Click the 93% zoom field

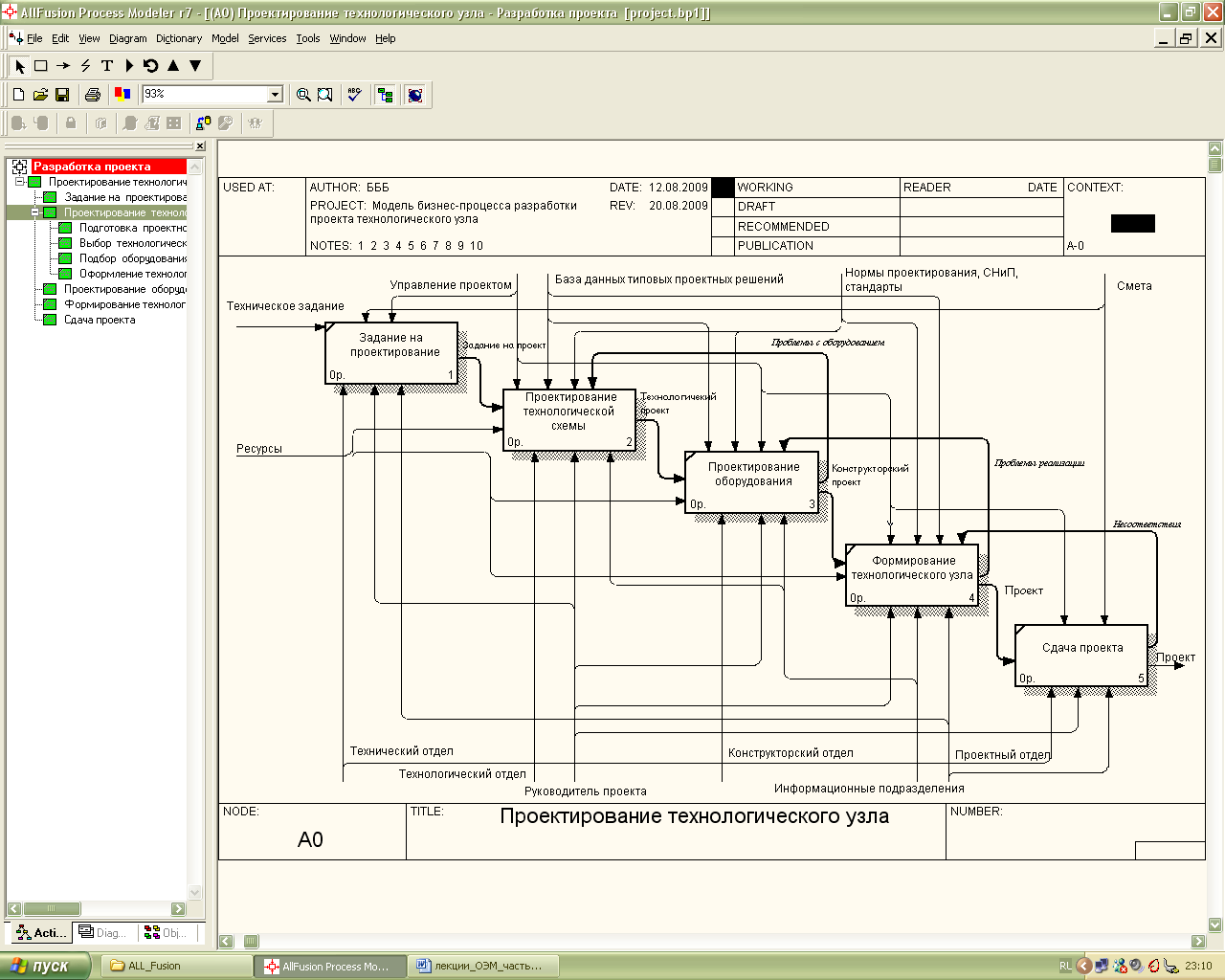(x=205, y=94)
